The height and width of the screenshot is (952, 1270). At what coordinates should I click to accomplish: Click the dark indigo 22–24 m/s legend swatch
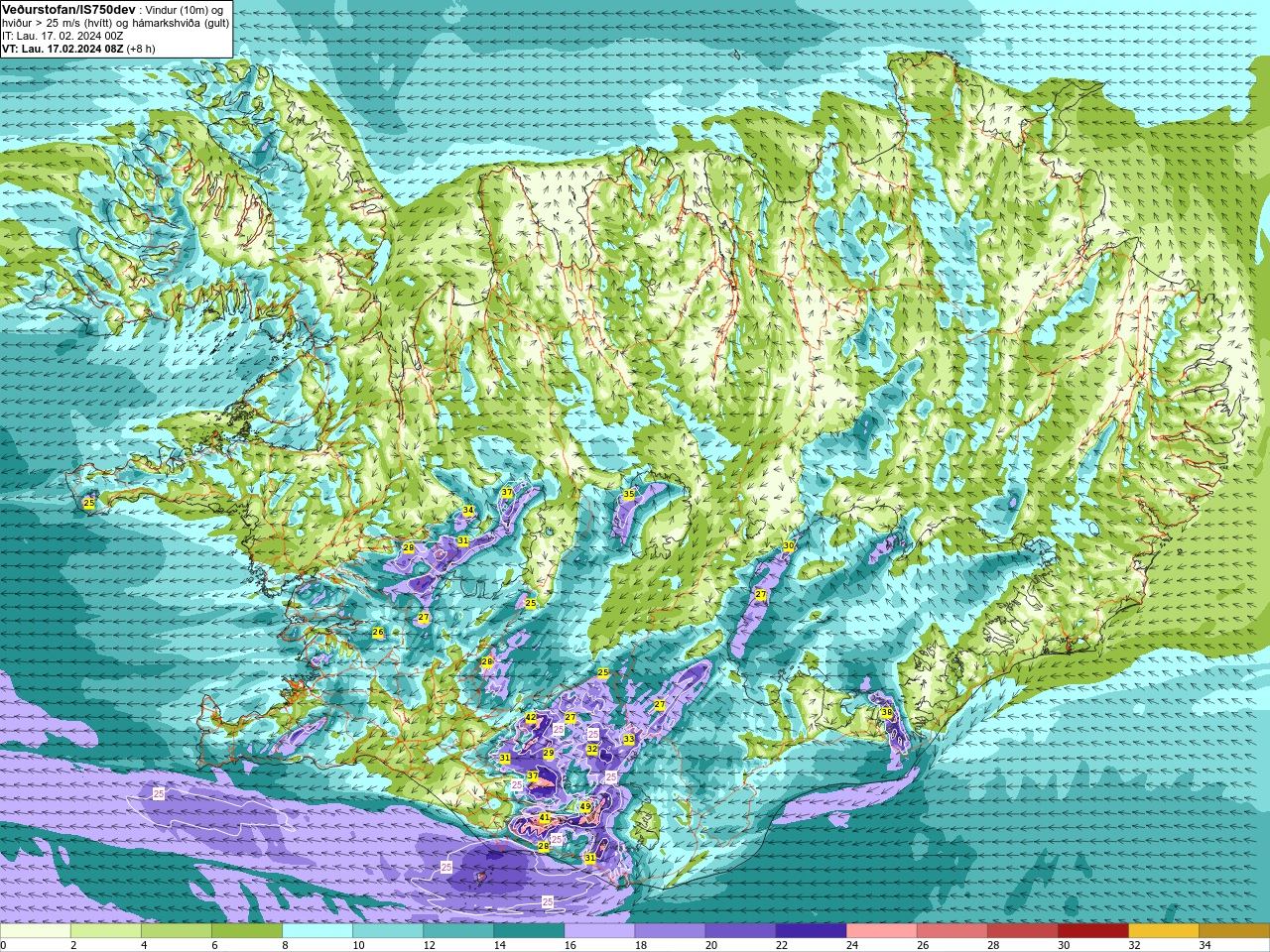click(811, 931)
